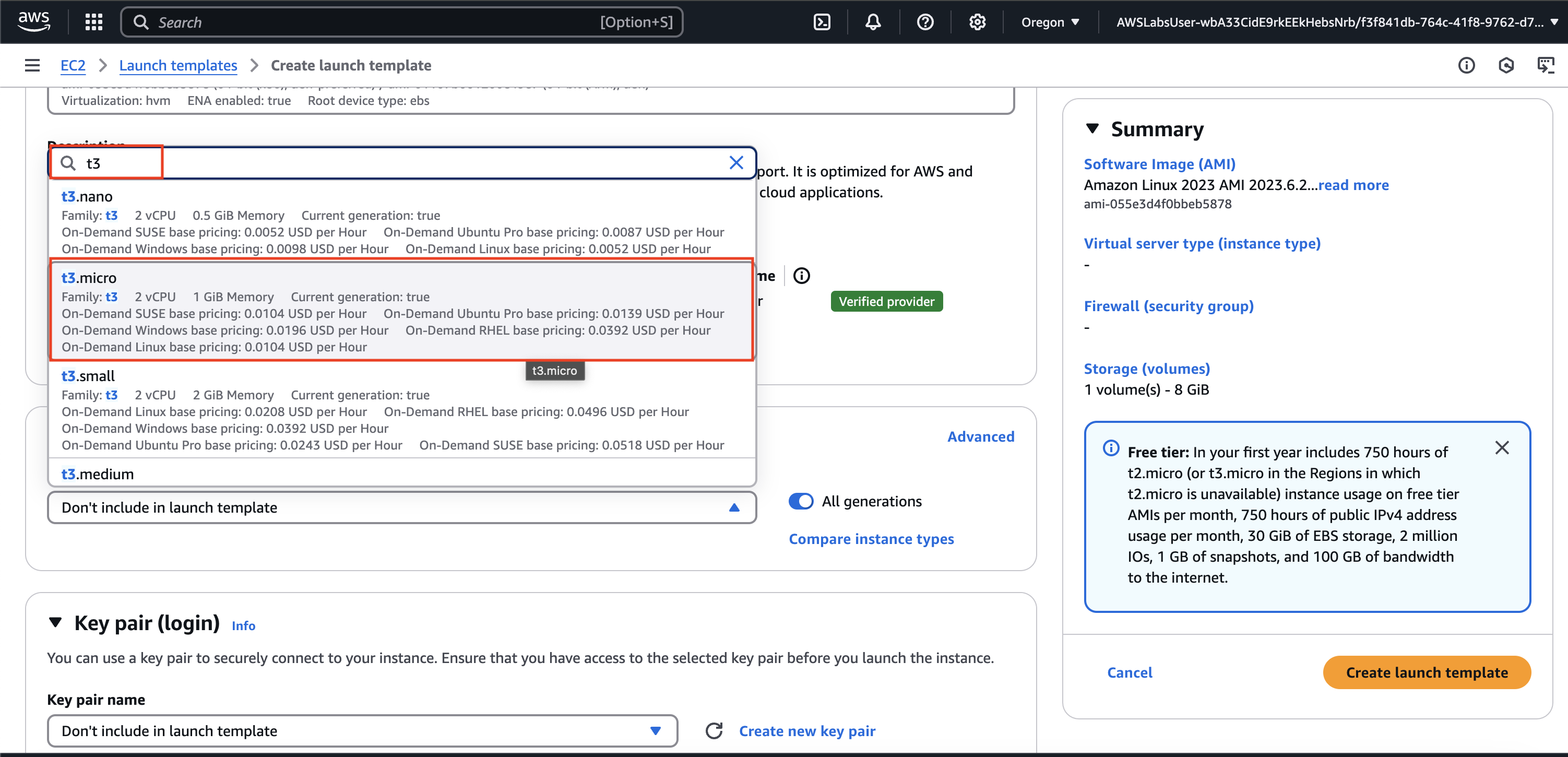The height and width of the screenshot is (757, 1568).
Task: Launch CloudShell from the top bar
Action: click(822, 22)
